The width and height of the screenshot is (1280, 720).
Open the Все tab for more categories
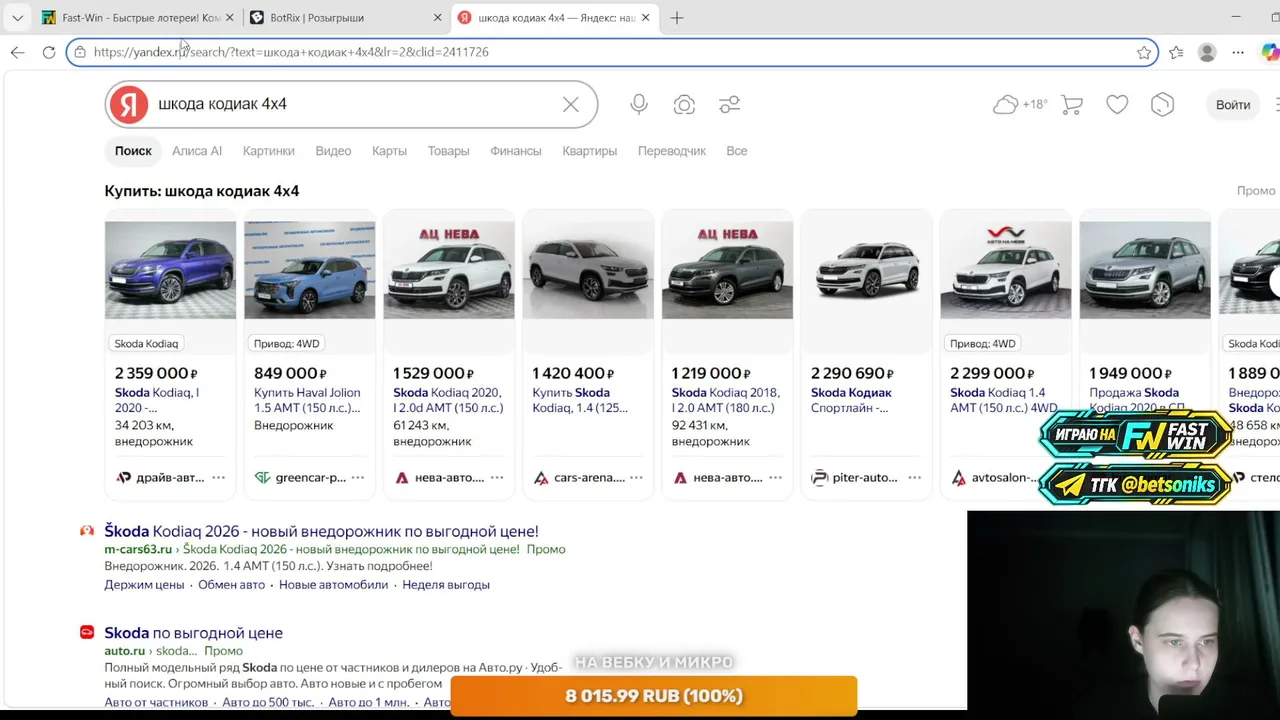737,151
